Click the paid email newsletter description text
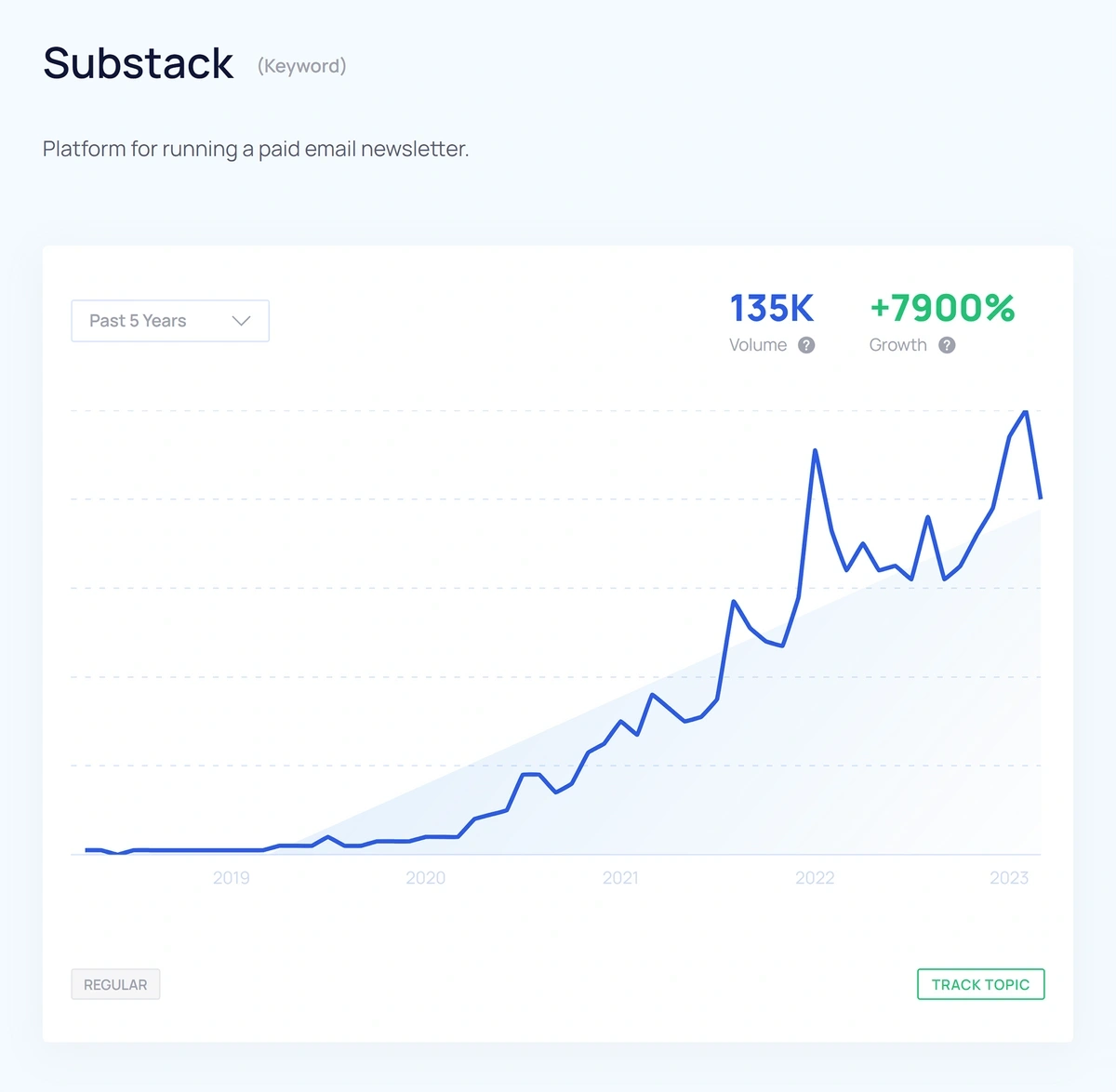The image size is (1116, 1092). [256, 149]
